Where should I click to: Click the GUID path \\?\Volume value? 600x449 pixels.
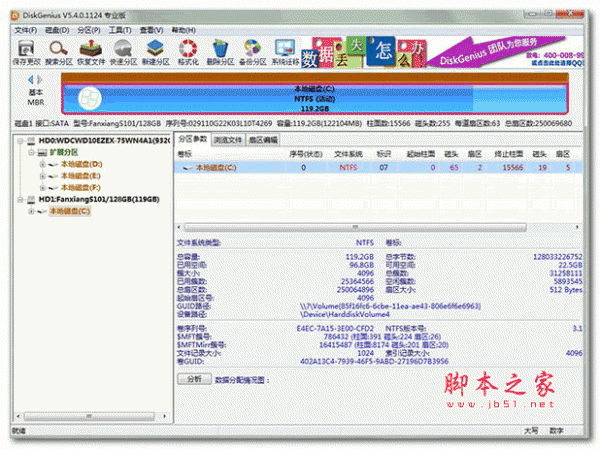(x=390, y=306)
